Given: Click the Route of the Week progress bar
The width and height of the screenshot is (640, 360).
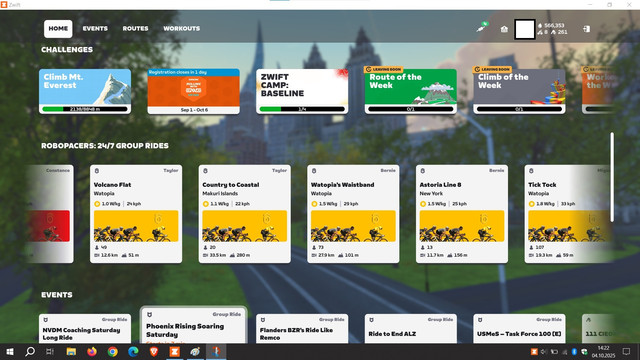Looking at the screenshot, I should click(x=411, y=109).
